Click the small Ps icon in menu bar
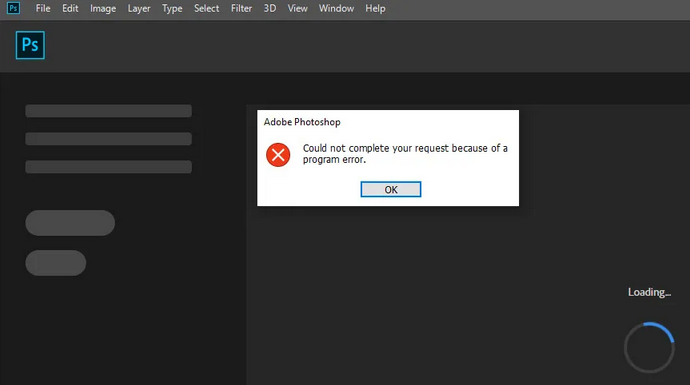The height and width of the screenshot is (385, 690). [13, 8]
